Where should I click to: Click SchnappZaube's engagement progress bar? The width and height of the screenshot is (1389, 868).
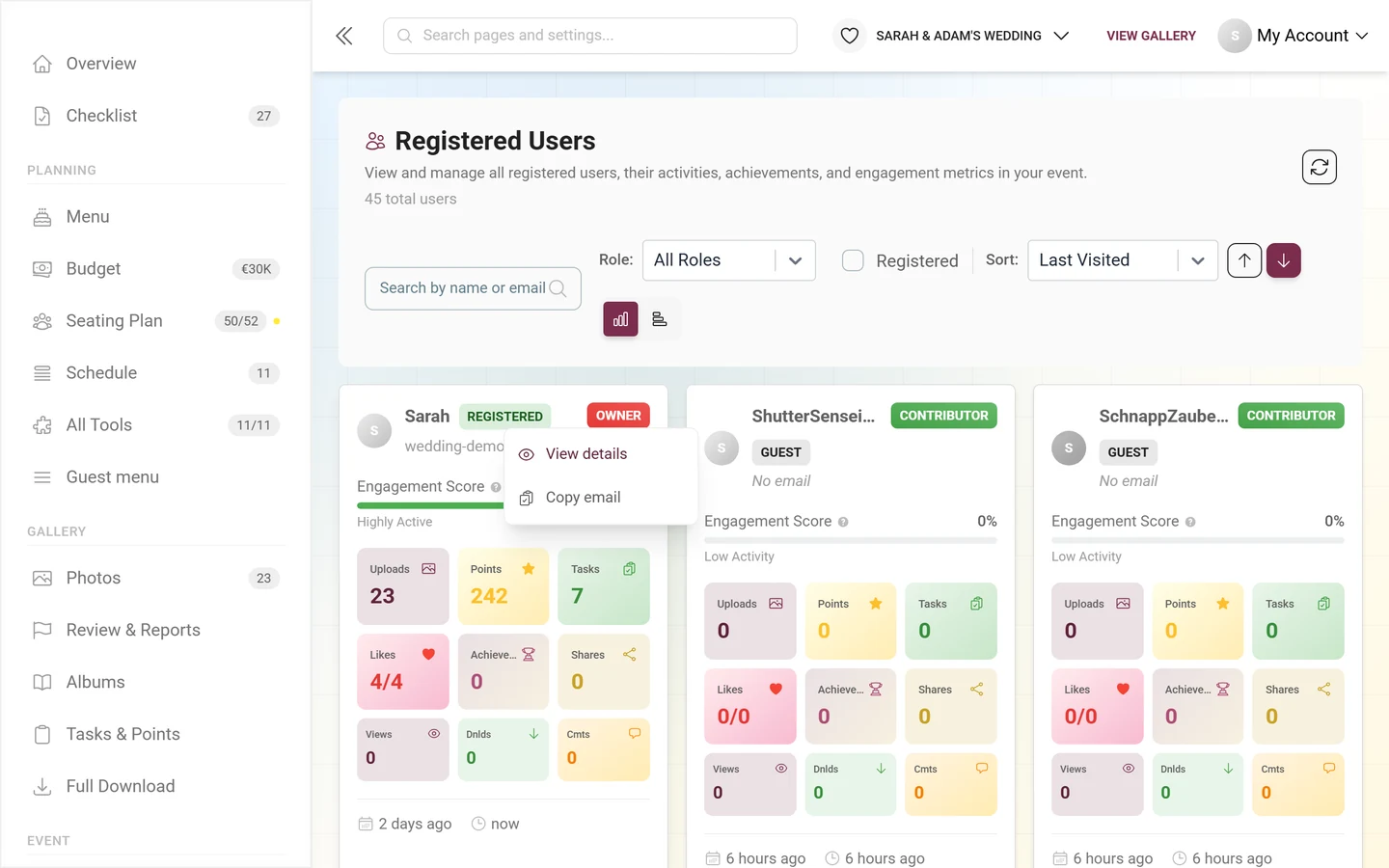point(1198,540)
